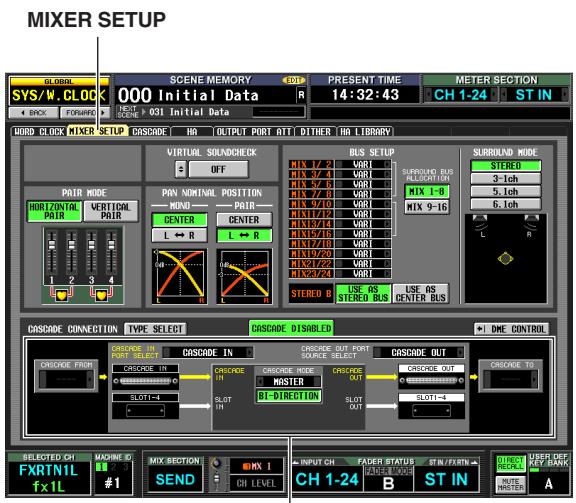Open the CASCADE TO selector
The width and height of the screenshot is (576, 503).
coord(511,379)
